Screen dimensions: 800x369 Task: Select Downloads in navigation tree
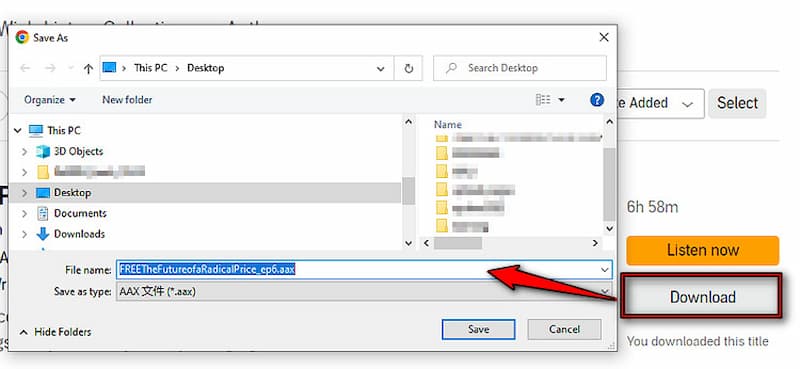pyautogui.click(x=79, y=234)
